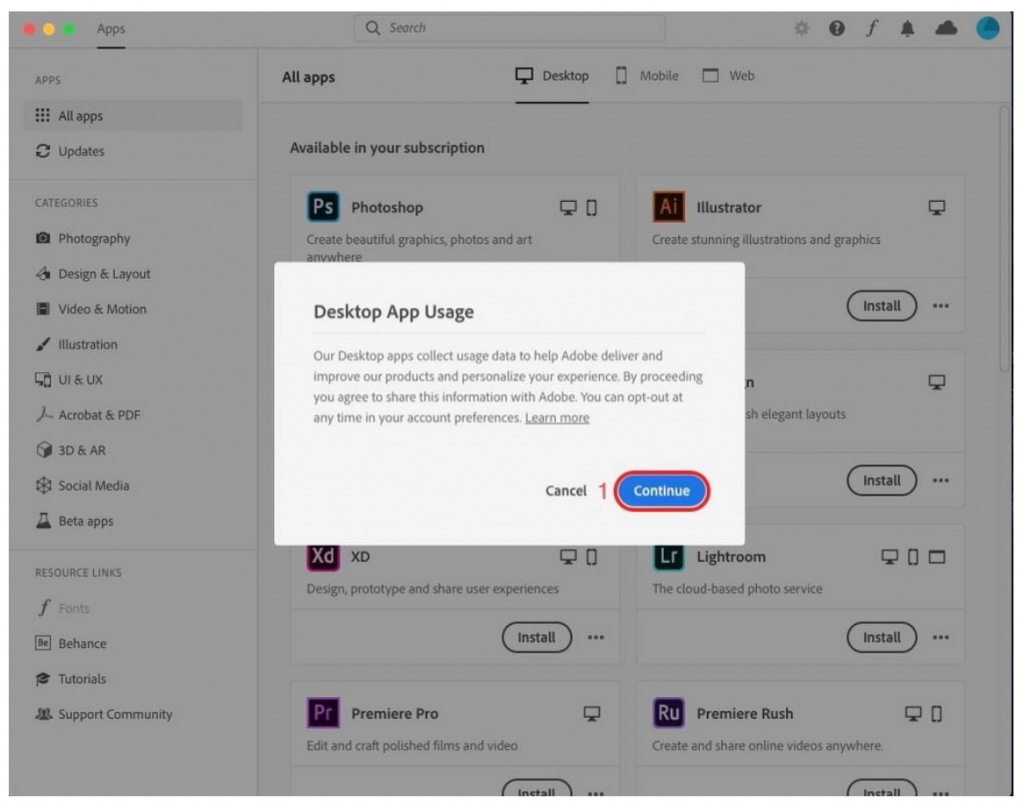The height and width of the screenshot is (805, 1024).
Task: Open more options for Illustrator
Action: tap(940, 306)
